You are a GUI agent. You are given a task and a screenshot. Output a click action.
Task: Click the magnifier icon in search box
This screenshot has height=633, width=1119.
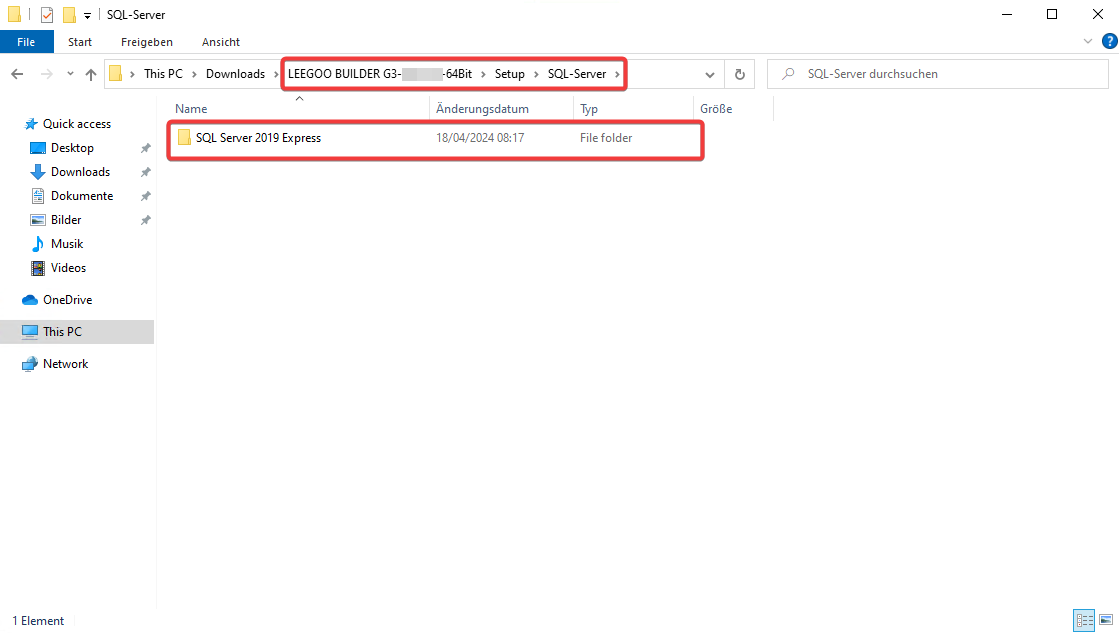(x=789, y=74)
